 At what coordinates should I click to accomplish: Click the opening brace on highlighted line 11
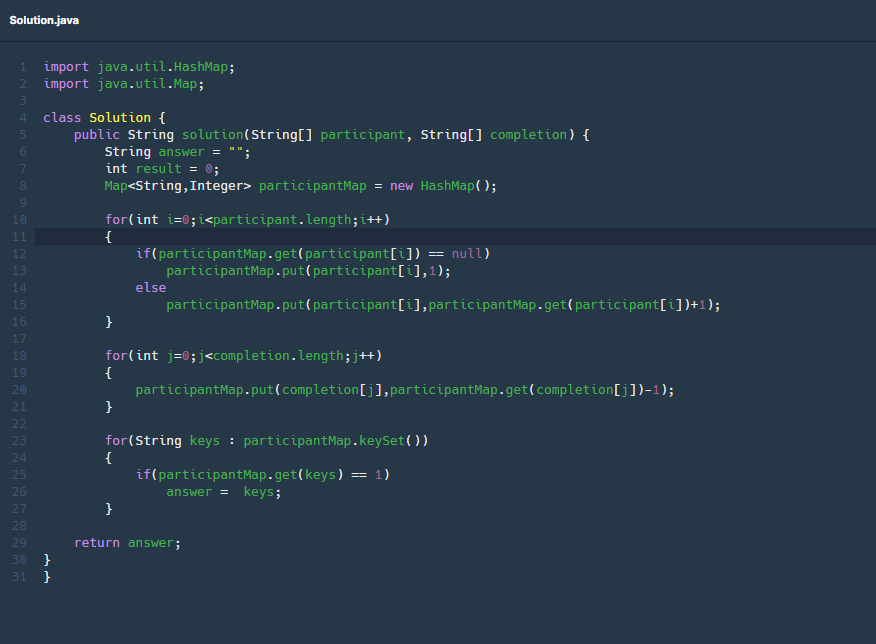point(108,237)
